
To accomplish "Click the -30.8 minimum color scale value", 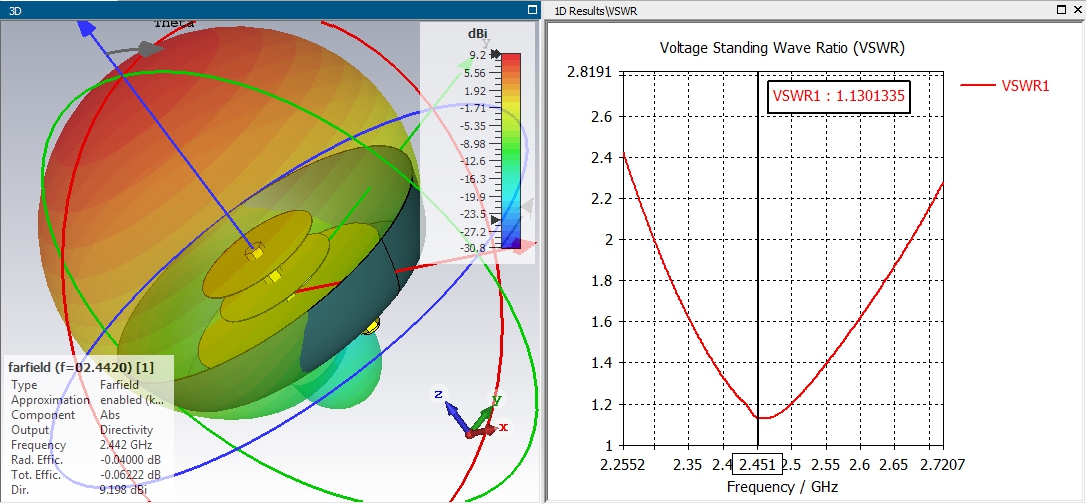I will click(474, 247).
